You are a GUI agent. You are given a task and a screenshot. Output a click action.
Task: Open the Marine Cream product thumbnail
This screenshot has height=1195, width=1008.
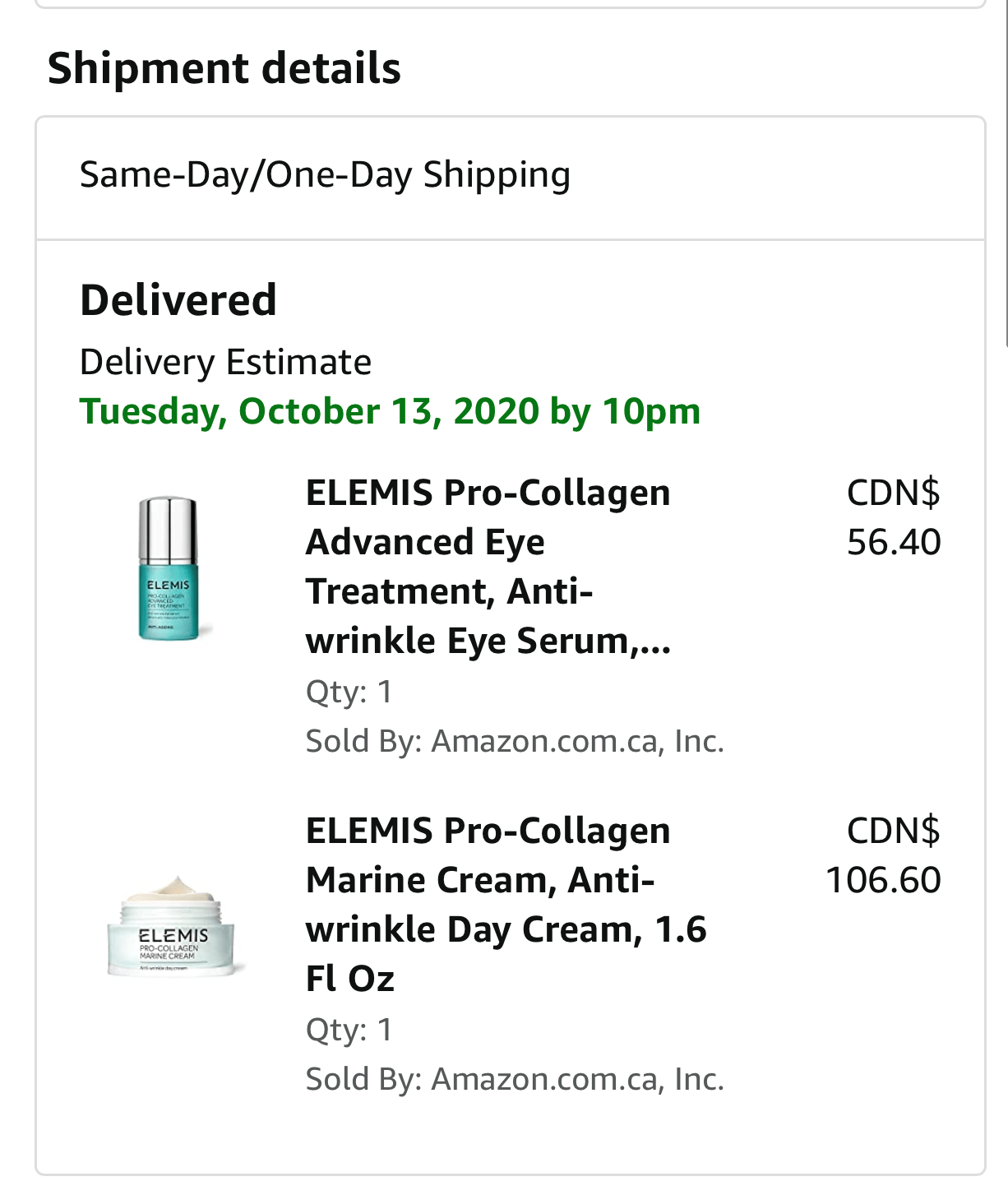point(170,933)
